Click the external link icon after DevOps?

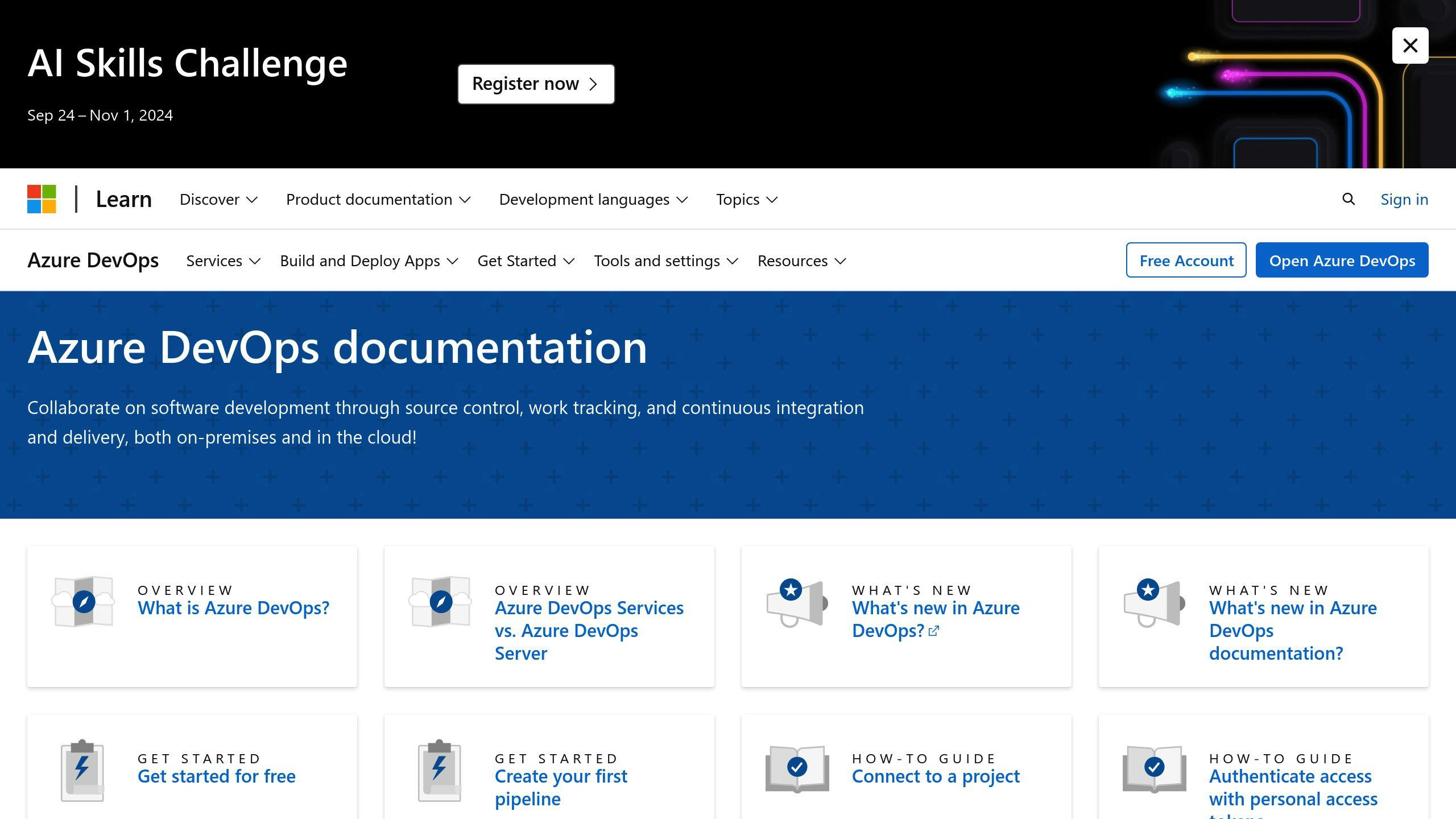point(933,631)
